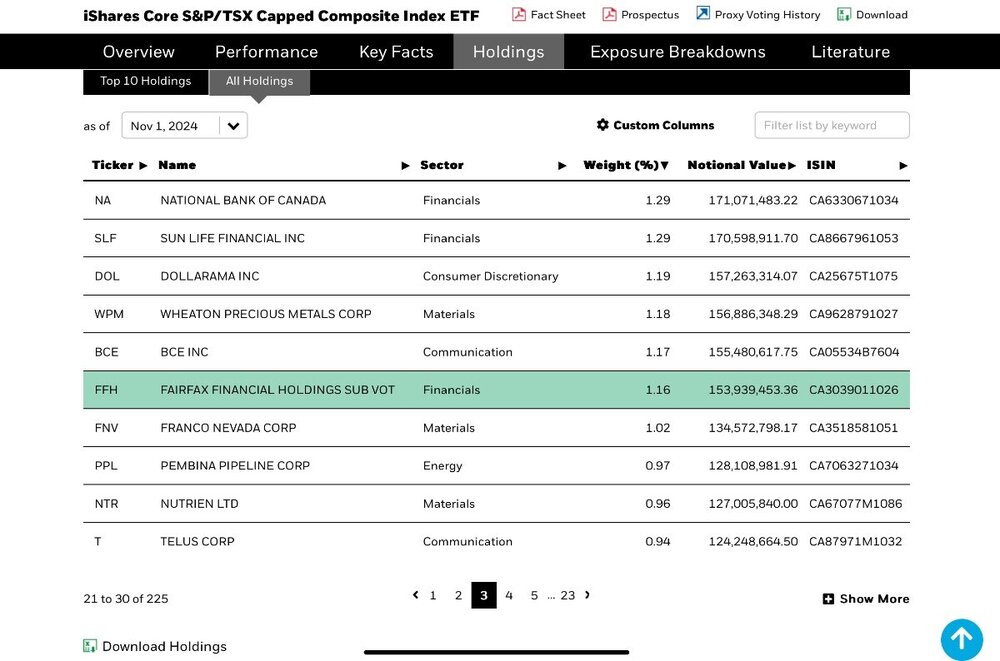Click the blue scroll-to-top arrow button

[x=962, y=639]
